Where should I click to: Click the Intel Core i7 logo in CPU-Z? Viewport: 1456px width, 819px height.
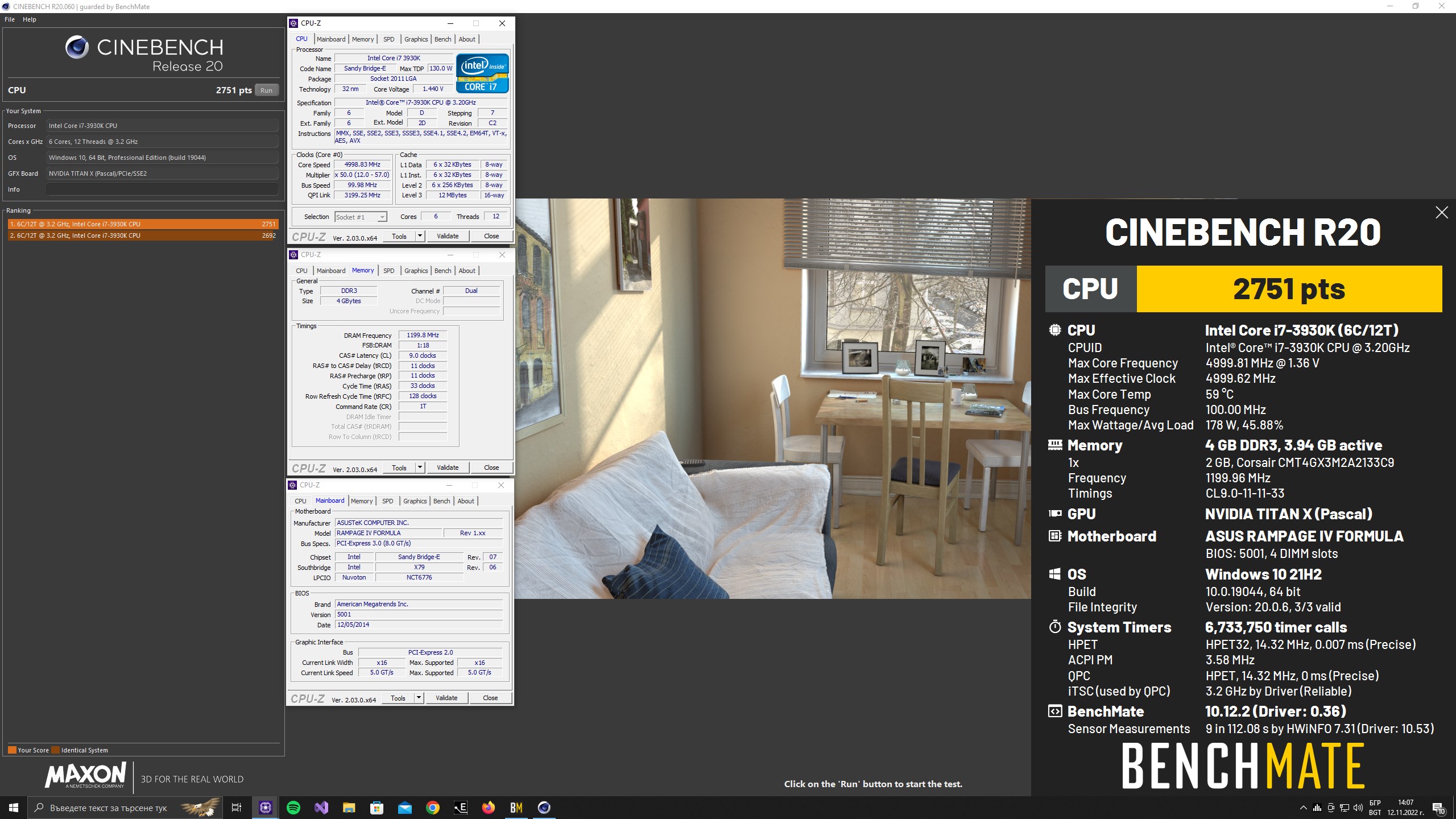pyautogui.click(x=482, y=73)
